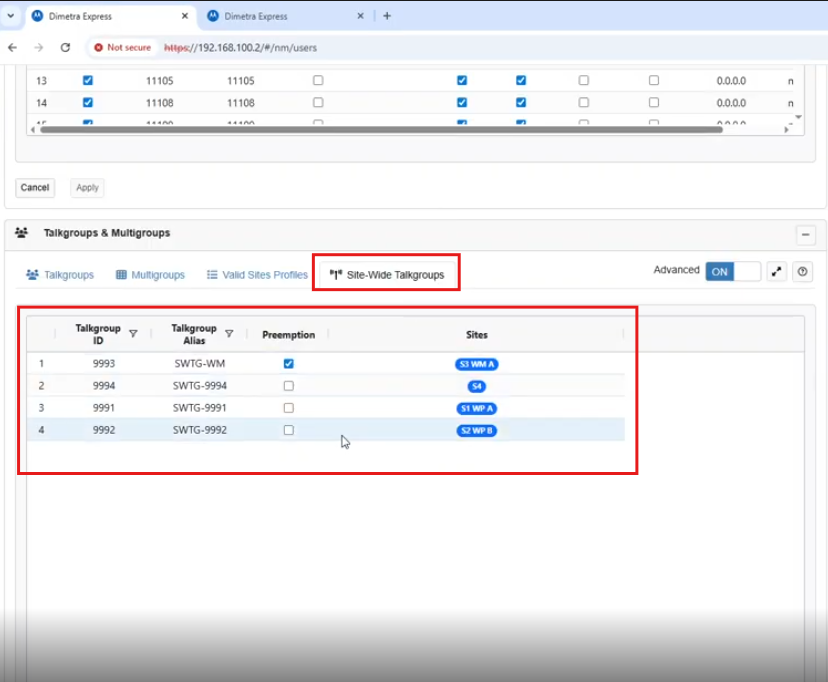The width and height of the screenshot is (828, 682).
Task: Filter by Talkgroup ID column
Action: [133, 334]
